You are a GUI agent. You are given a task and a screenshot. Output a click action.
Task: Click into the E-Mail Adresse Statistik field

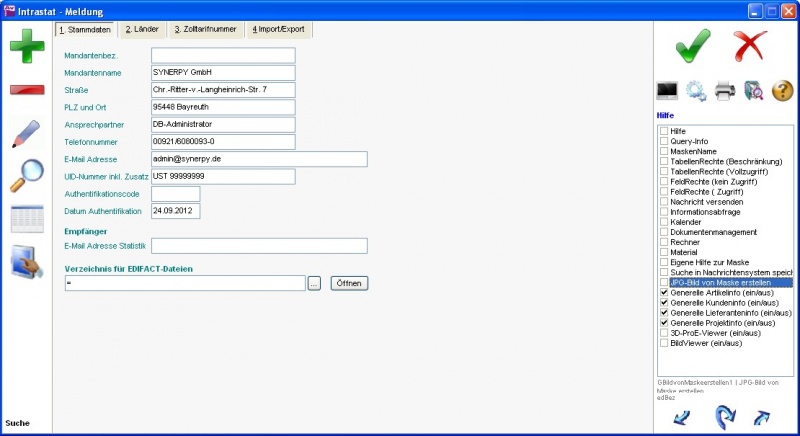[x=259, y=246]
